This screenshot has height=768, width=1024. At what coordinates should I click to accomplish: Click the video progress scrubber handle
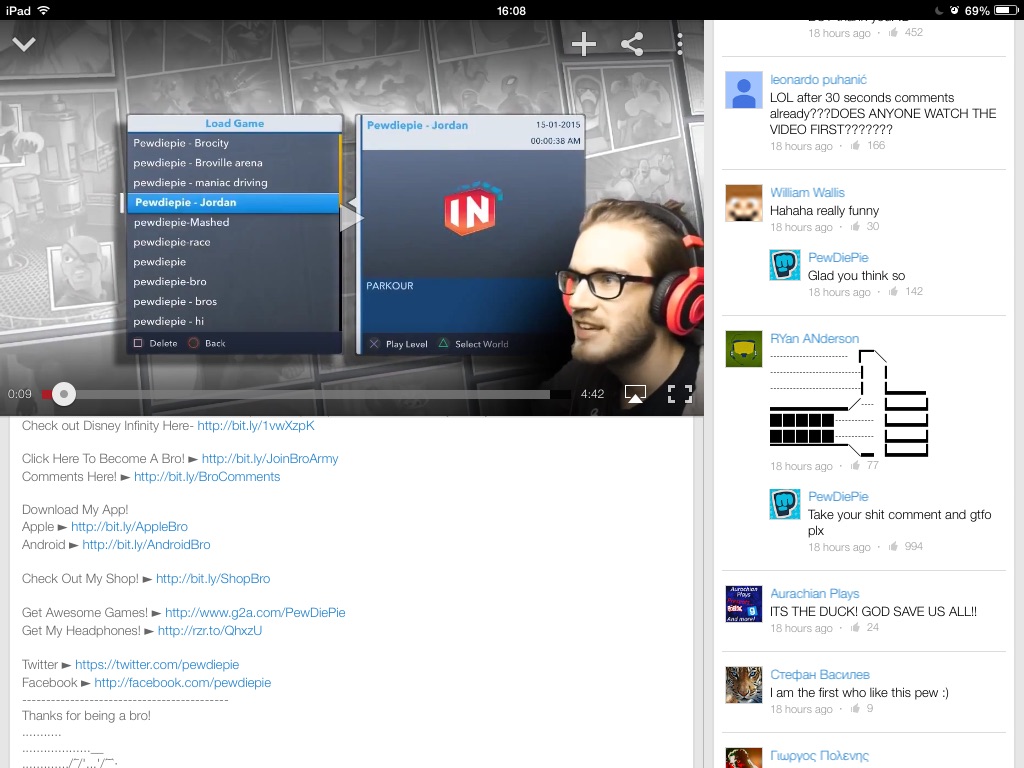point(64,394)
